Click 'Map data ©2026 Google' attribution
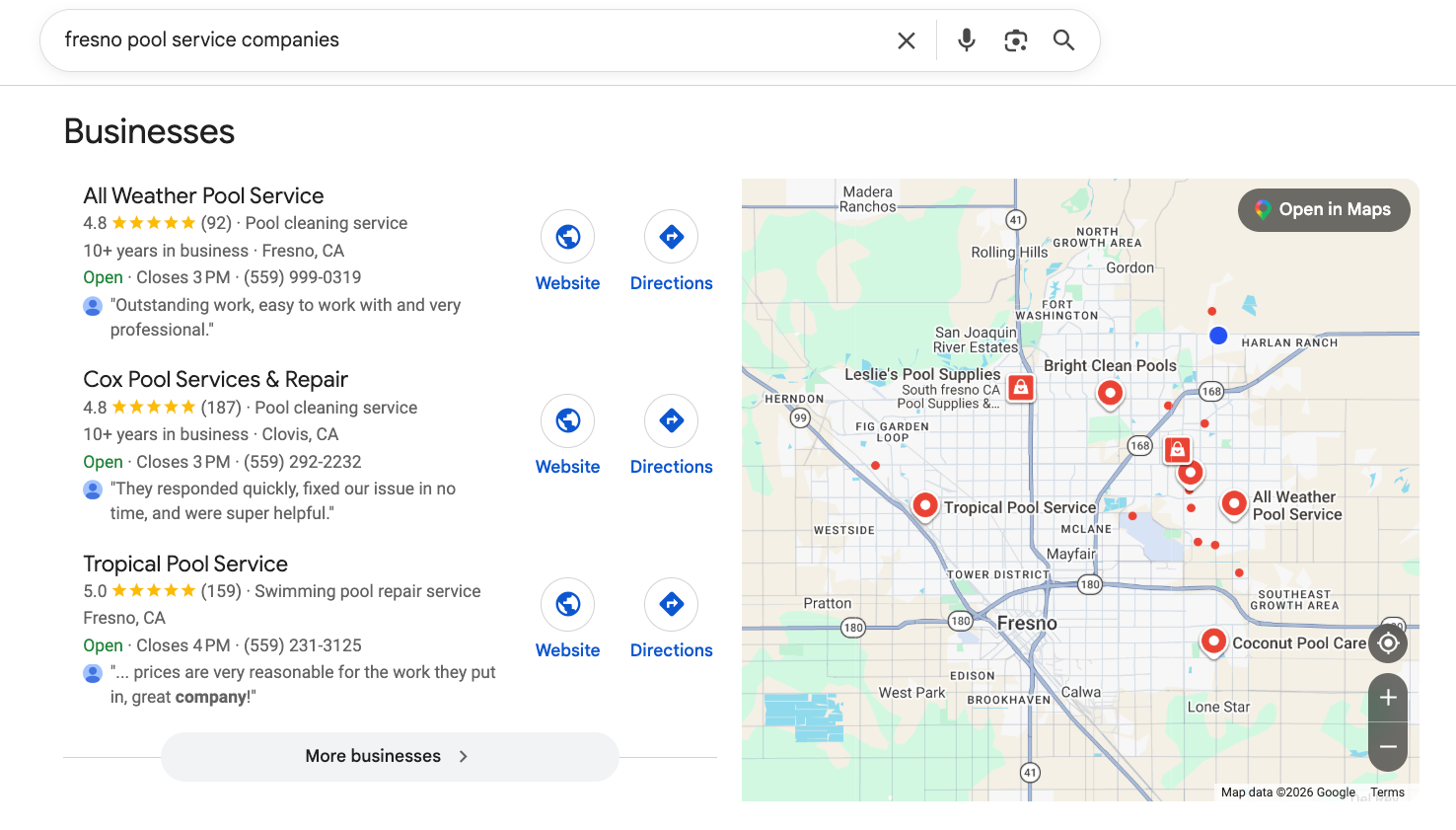 (x=1288, y=792)
